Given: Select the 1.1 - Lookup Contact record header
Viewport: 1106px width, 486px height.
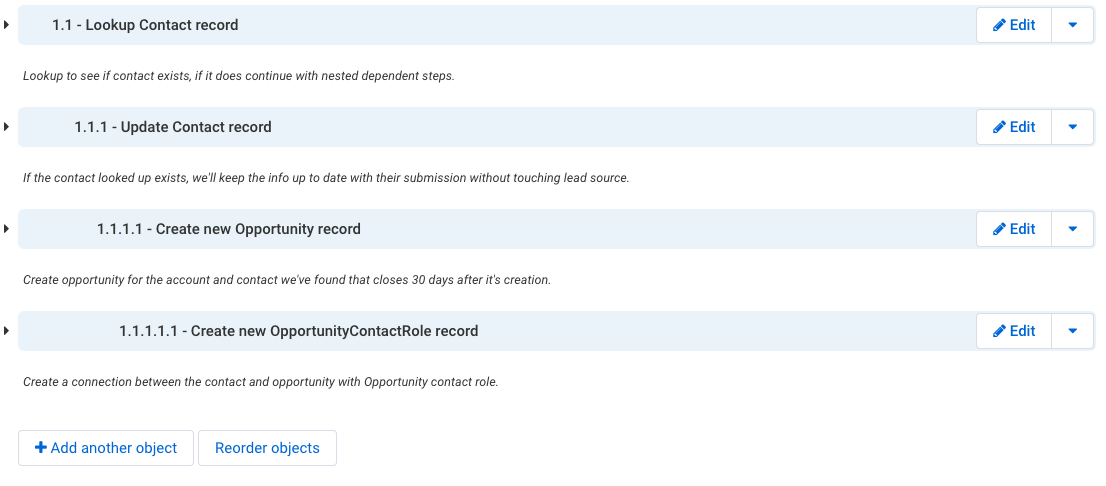Looking at the screenshot, I should (x=145, y=25).
